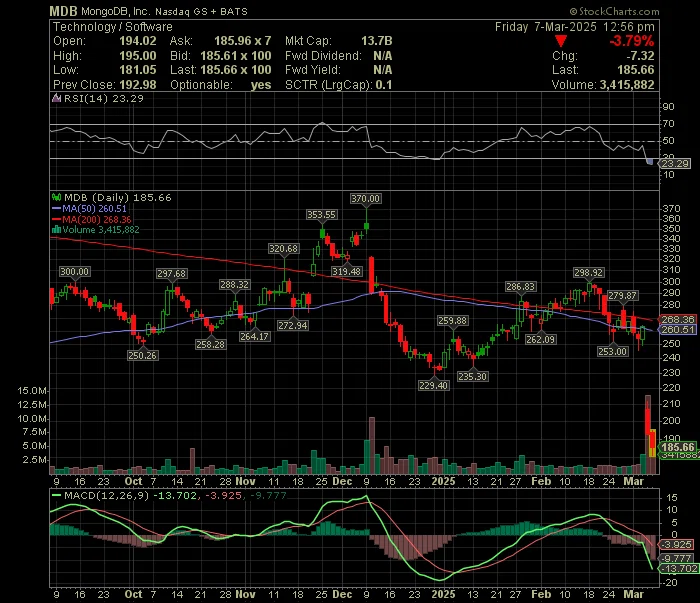Click the 23.29 RSI value axis tag
Screen dimensions: 700x603
pos(675,163)
